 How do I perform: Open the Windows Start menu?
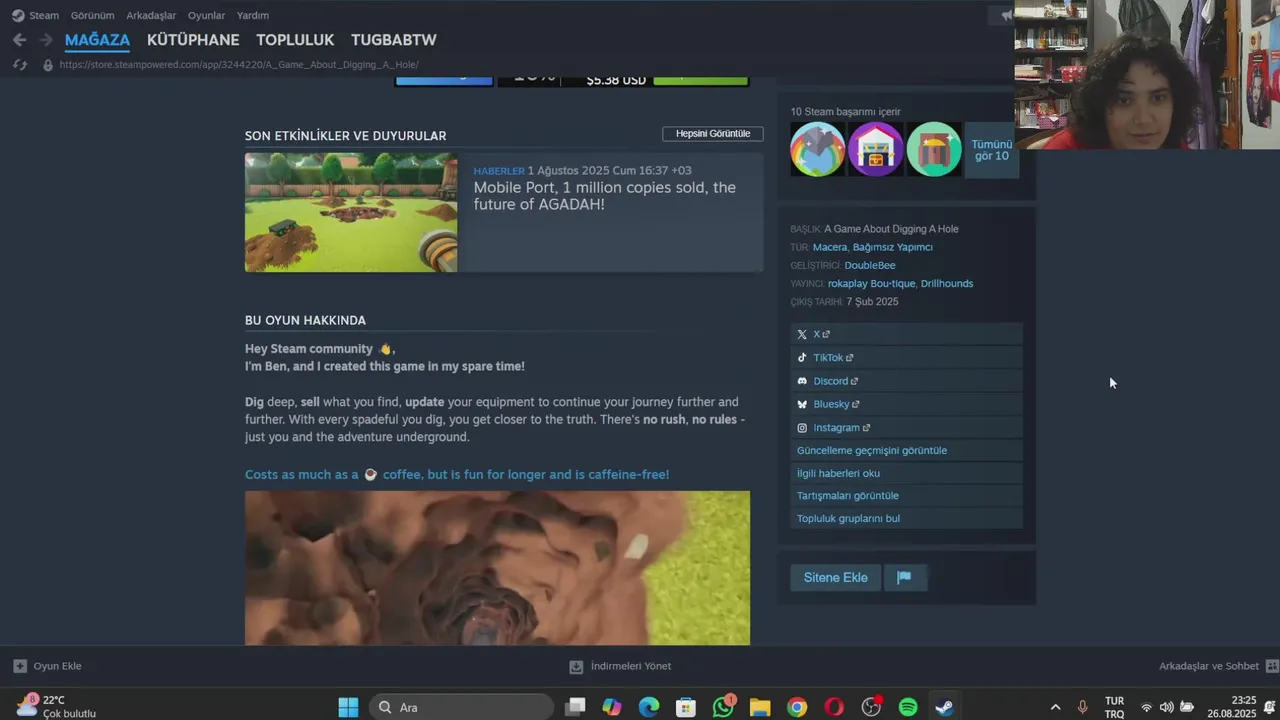pyautogui.click(x=348, y=707)
